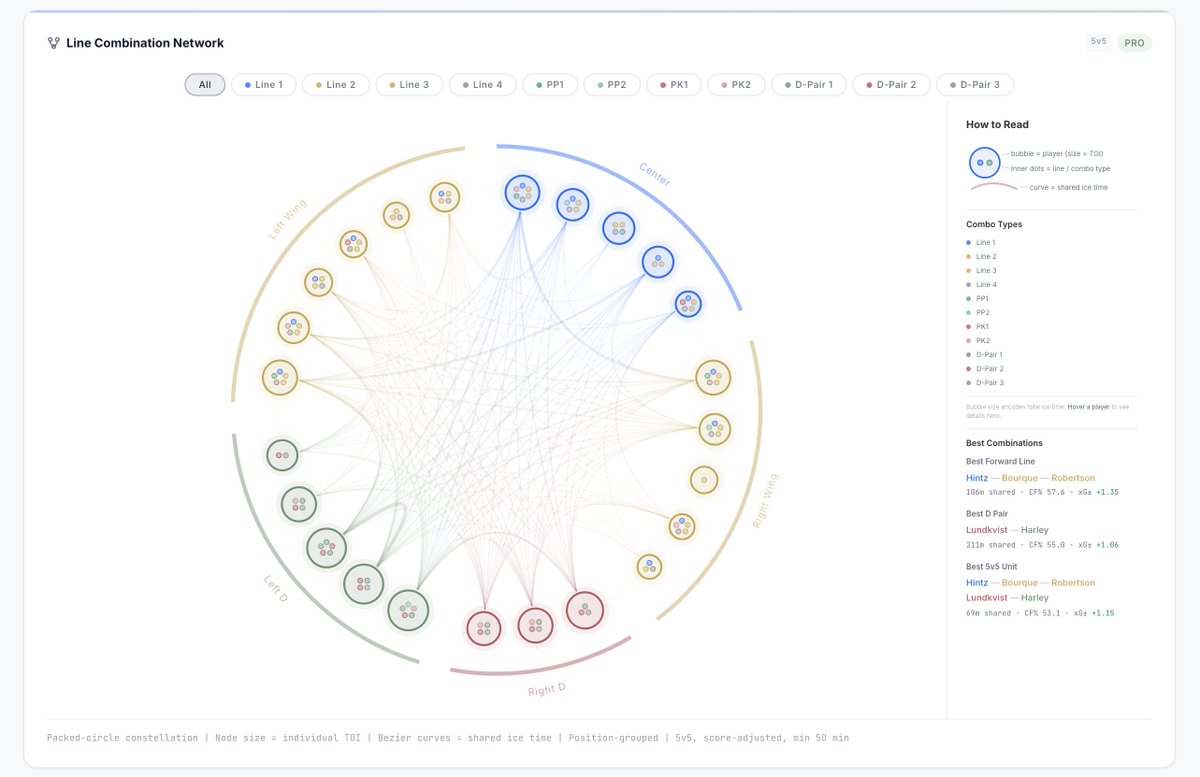Click the Line Combination Network title
This screenshot has height=777, width=1200.
(x=145, y=43)
